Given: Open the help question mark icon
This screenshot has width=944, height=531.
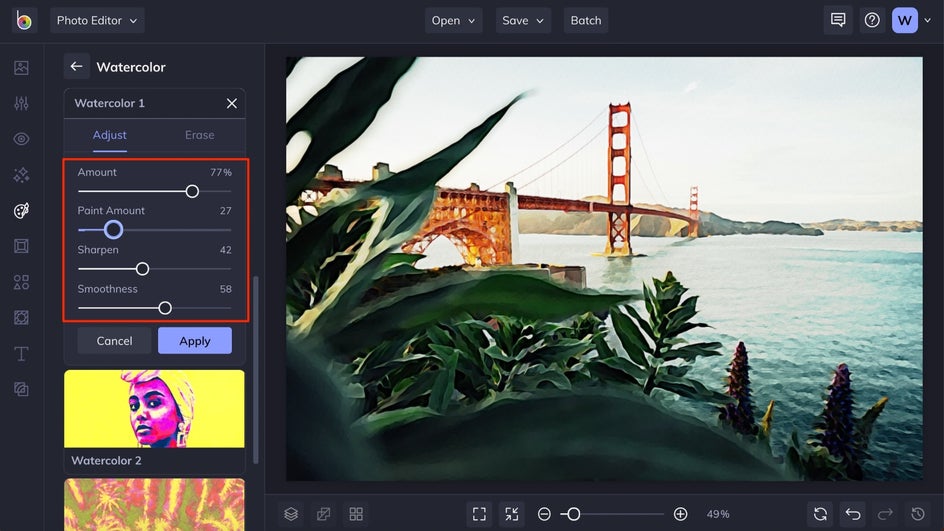Looking at the screenshot, I should [872, 20].
